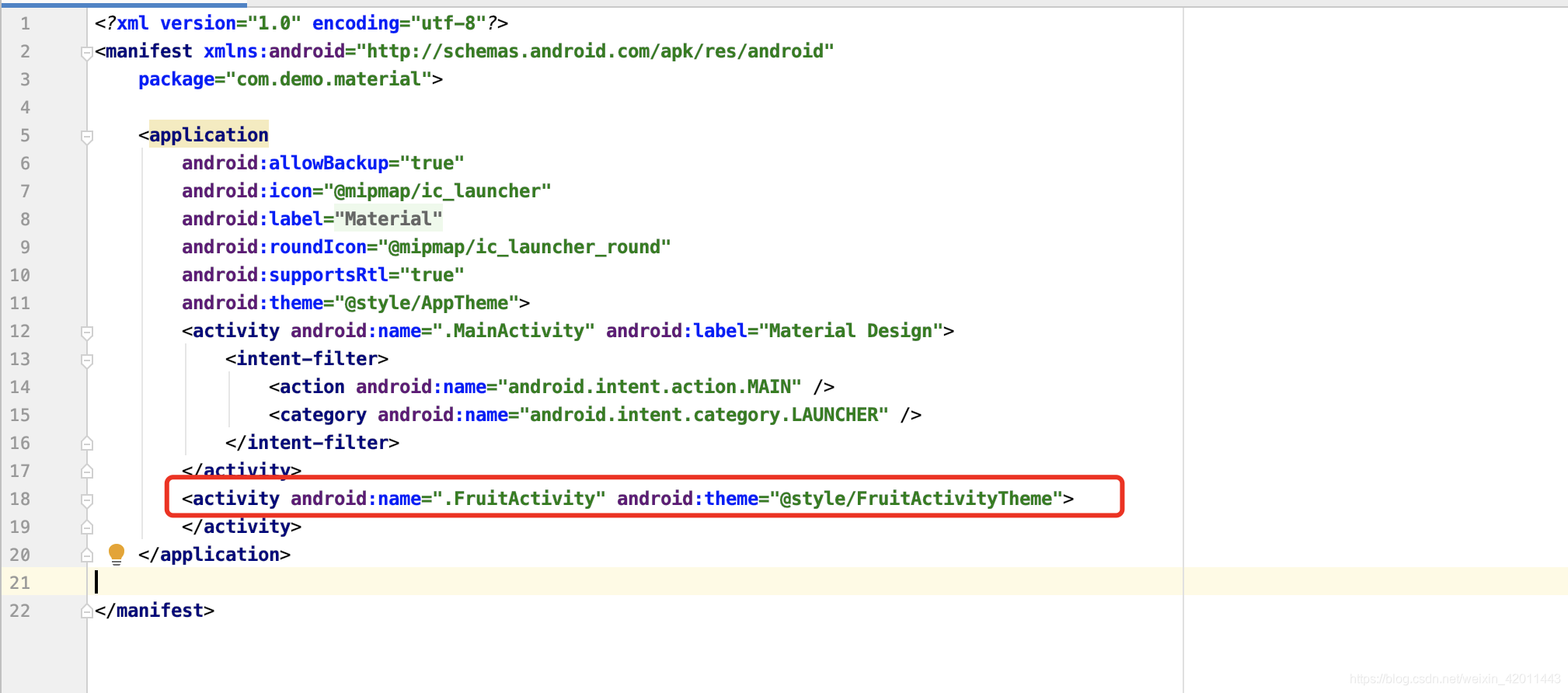1568x693 pixels.
Task: Click the closing </manifest> tag
Action: (155, 611)
